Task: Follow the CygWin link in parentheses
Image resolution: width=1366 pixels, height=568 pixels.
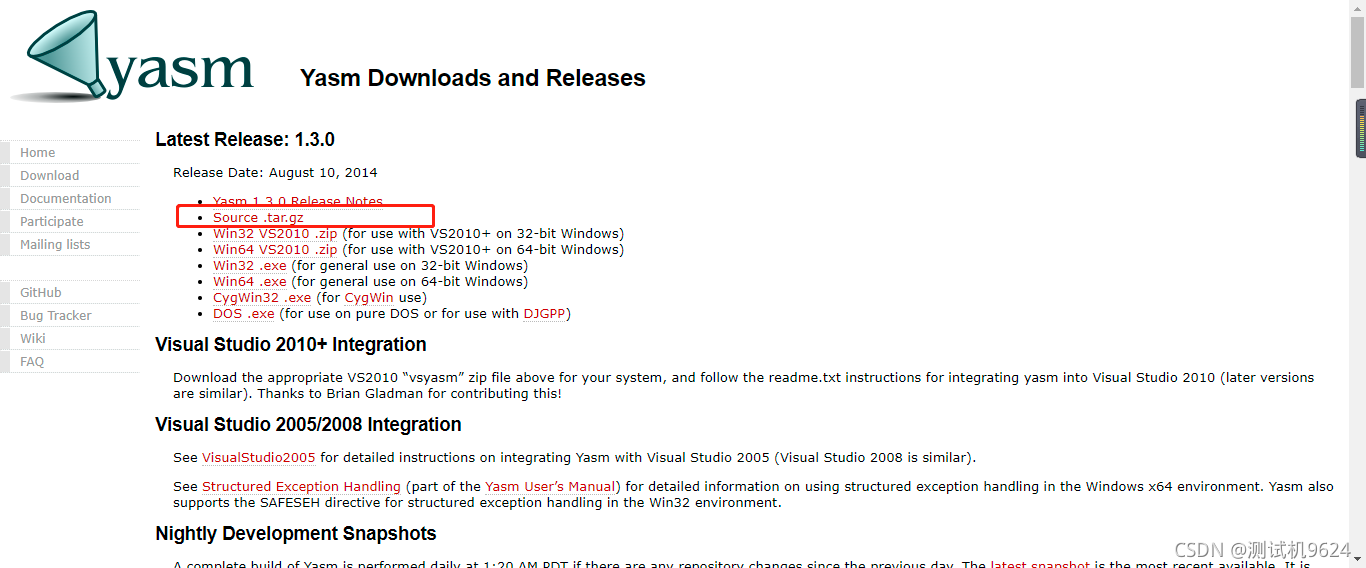Action: tap(369, 298)
